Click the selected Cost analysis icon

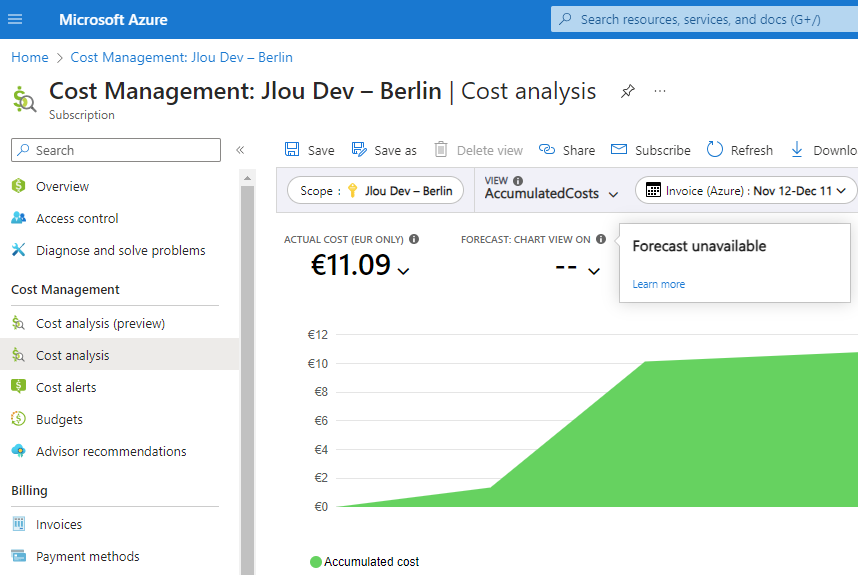(19, 355)
